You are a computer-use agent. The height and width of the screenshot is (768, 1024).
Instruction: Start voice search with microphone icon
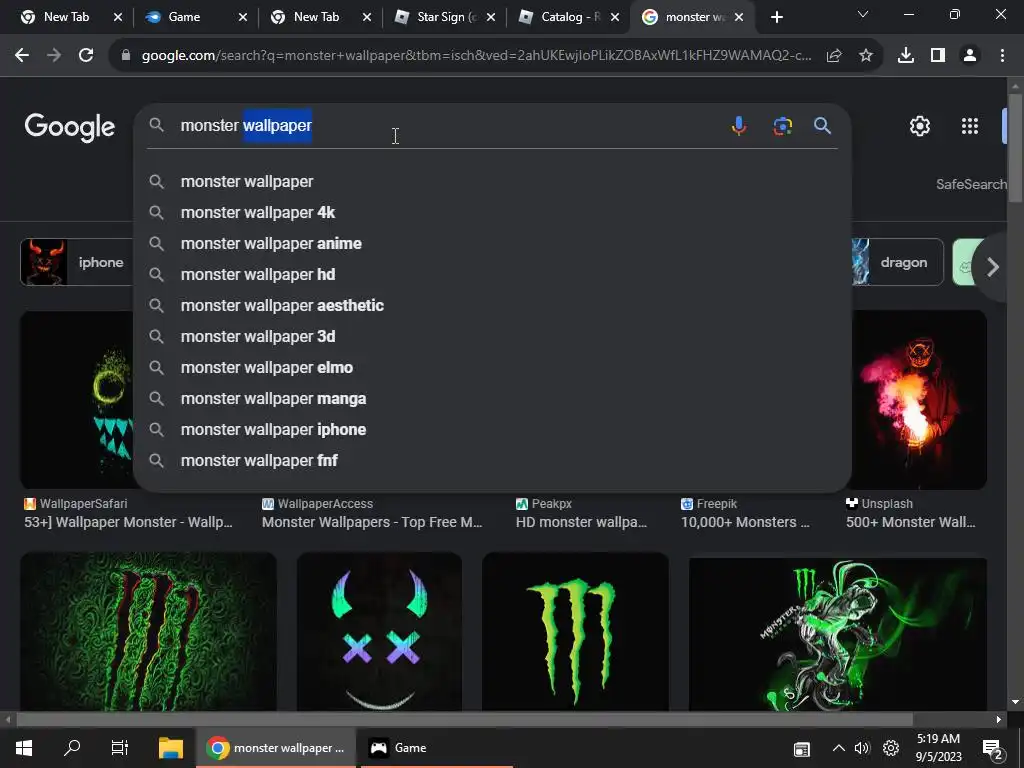click(739, 125)
